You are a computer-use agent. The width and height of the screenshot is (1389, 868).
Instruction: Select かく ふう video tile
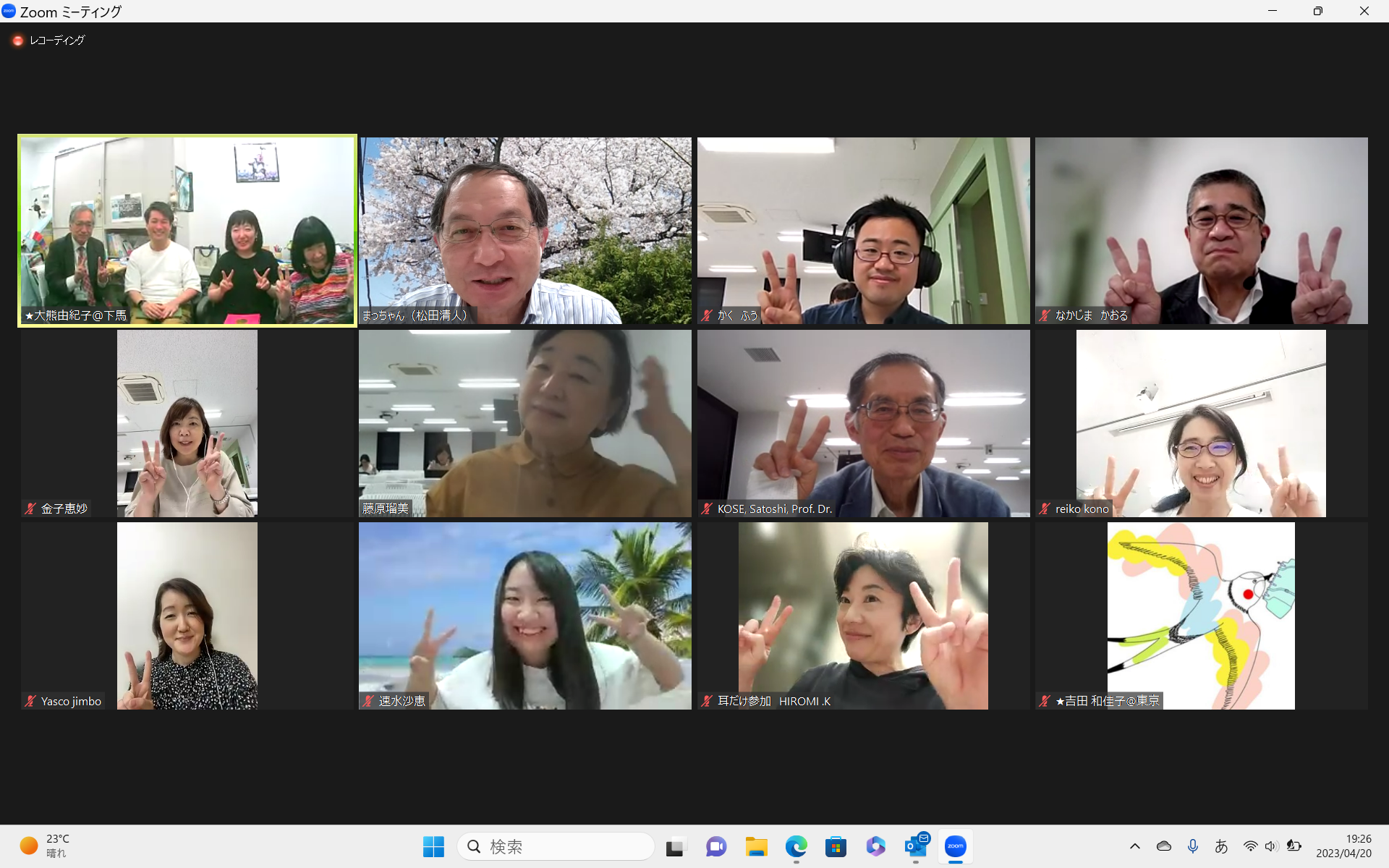point(863,231)
